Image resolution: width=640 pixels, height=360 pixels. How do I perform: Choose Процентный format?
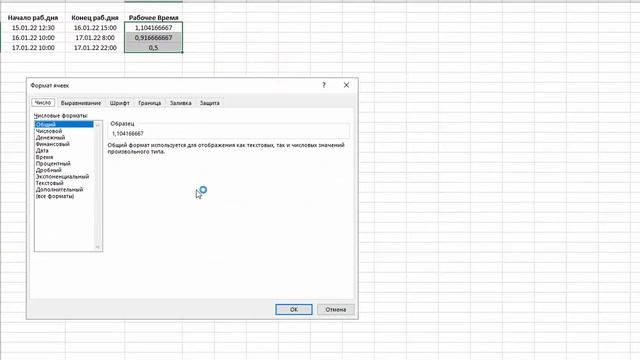click(64, 164)
